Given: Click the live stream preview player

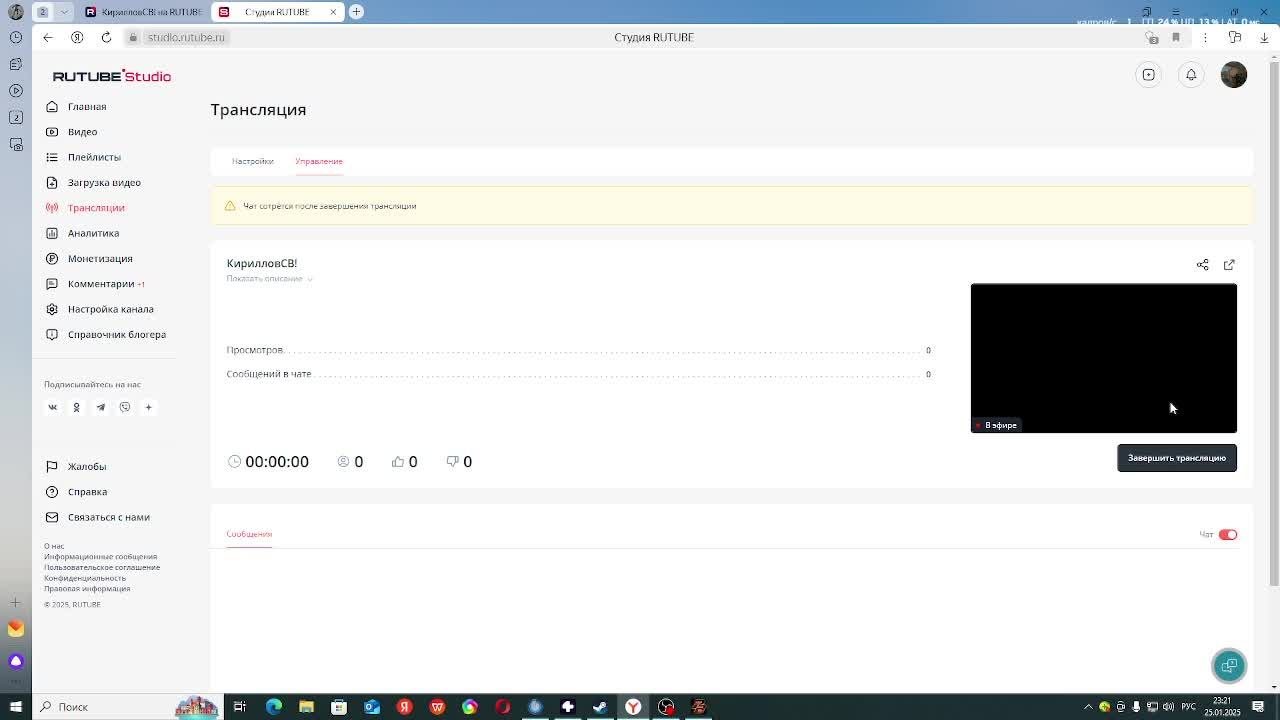Looking at the screenshot, I should pos(1104,358).
